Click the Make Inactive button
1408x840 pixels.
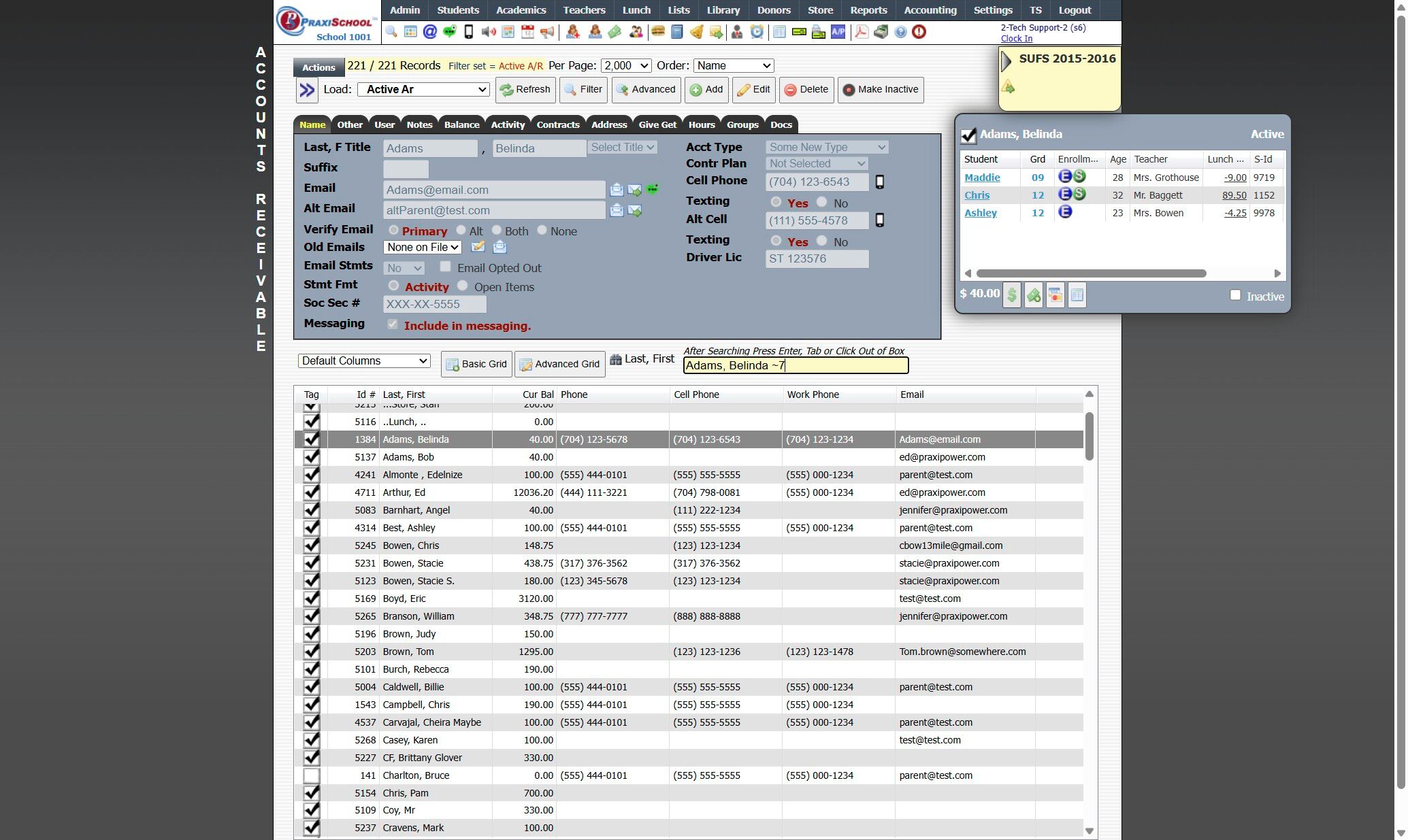pyautogui.click(x=881, y=90)
